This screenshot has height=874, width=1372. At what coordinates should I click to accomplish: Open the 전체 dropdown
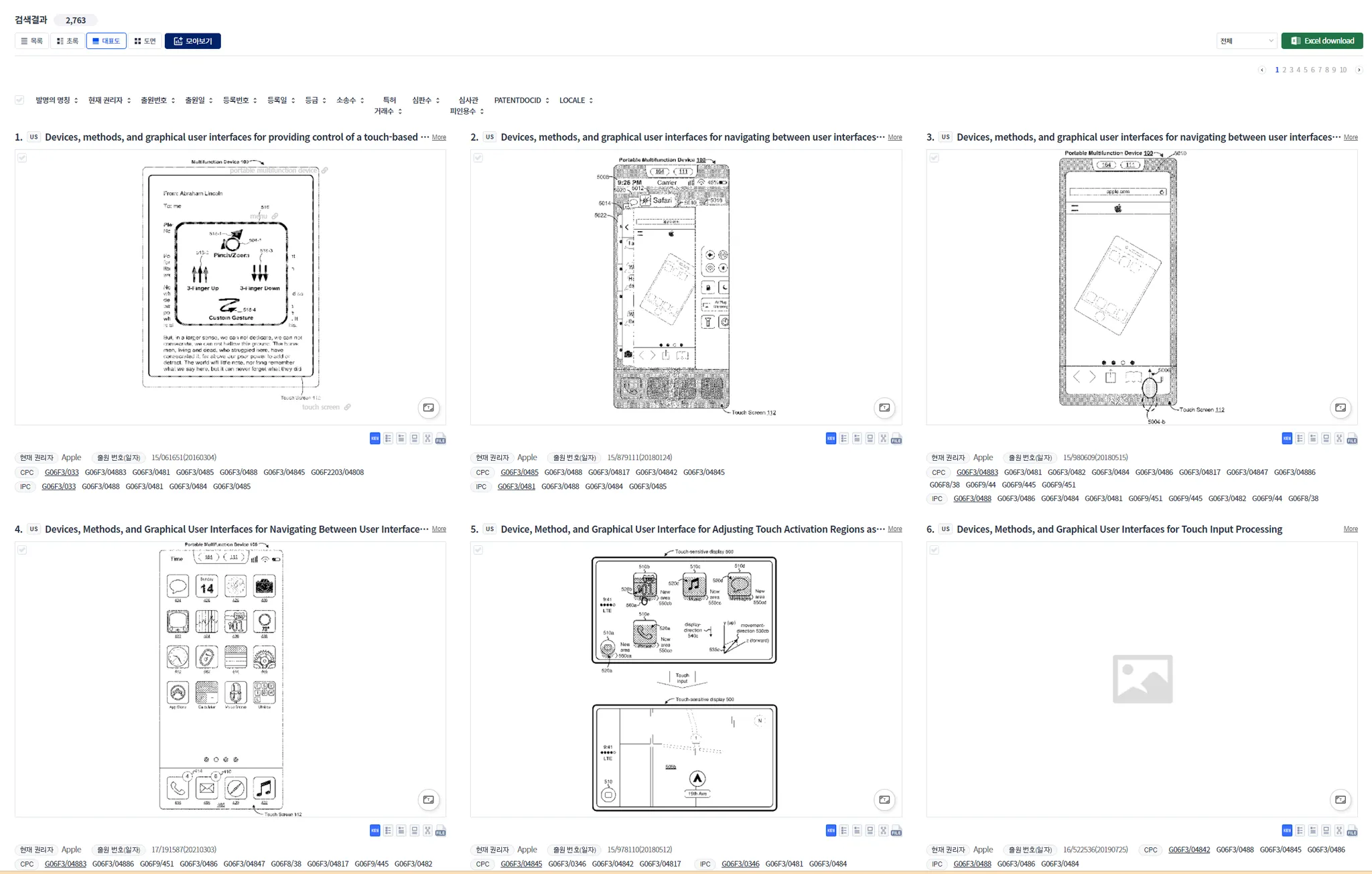pyautogui.click(x=1246, y=41)
